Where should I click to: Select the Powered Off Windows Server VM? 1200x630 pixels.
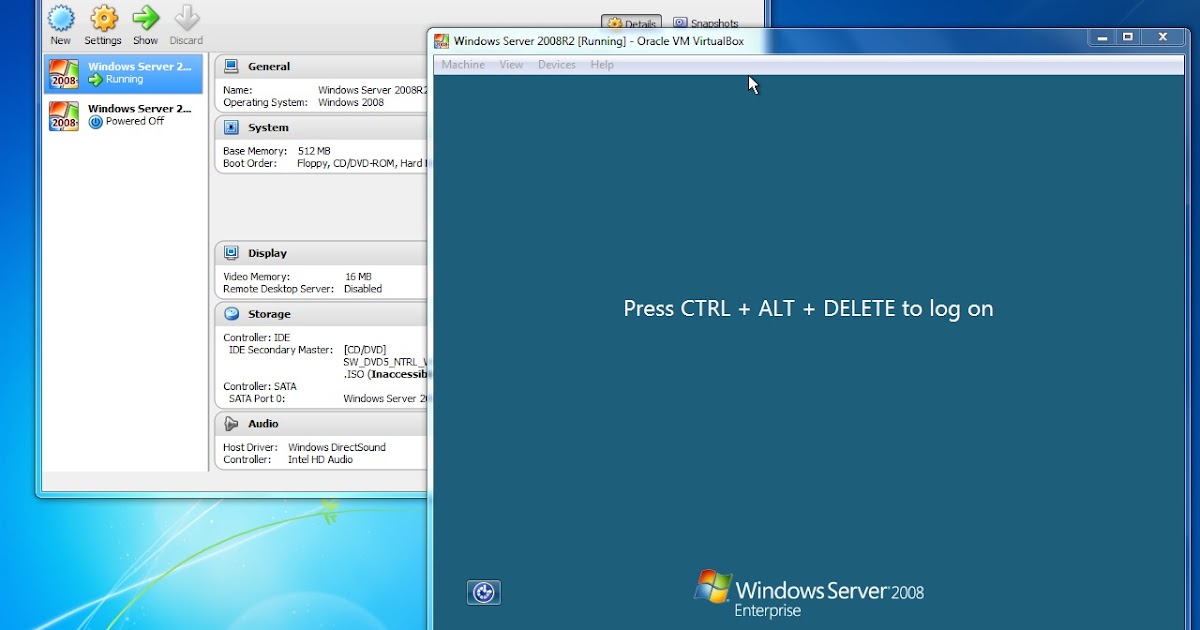123,115
